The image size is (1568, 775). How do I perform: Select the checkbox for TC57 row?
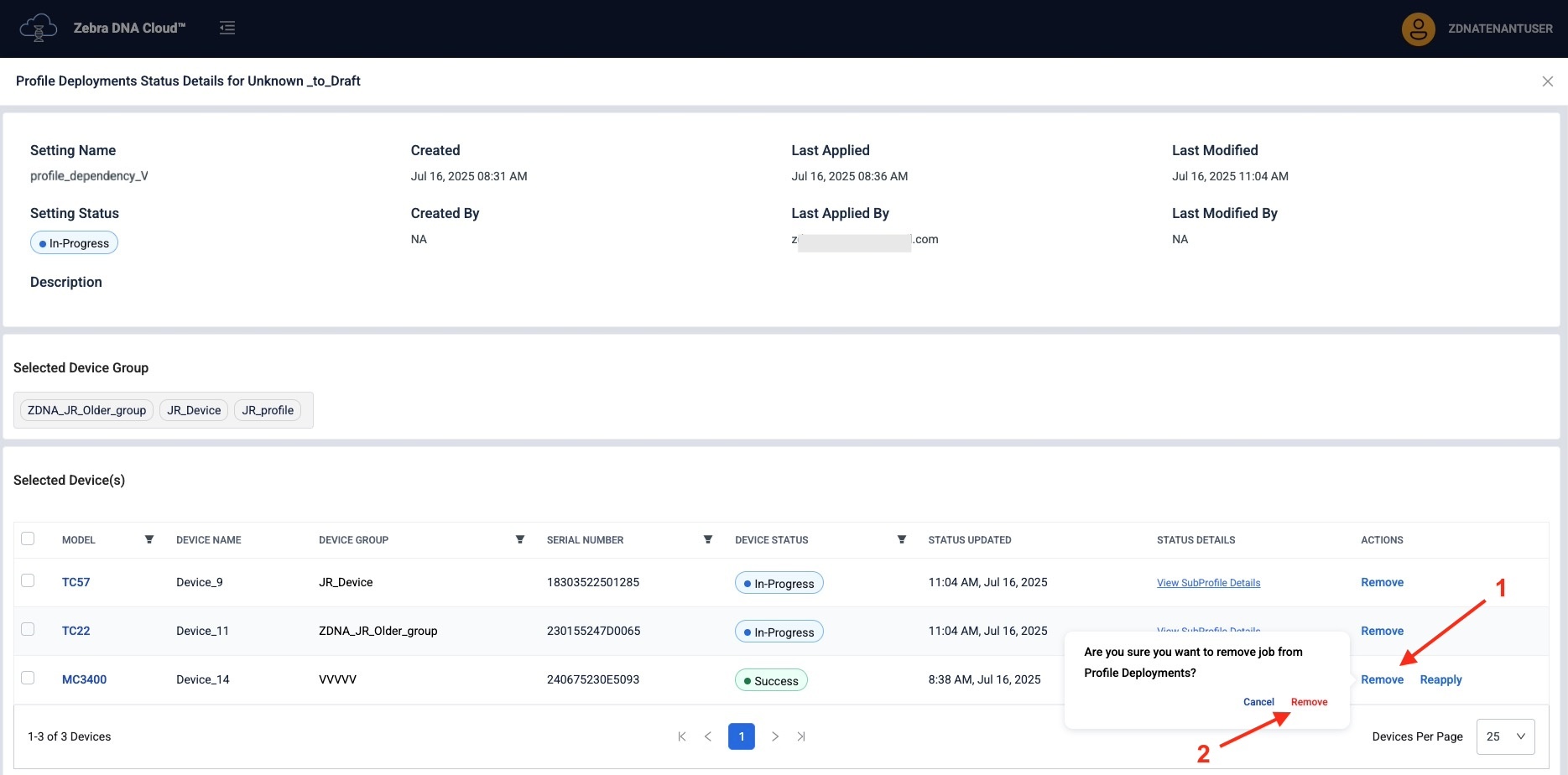click(x=28, y=580)
